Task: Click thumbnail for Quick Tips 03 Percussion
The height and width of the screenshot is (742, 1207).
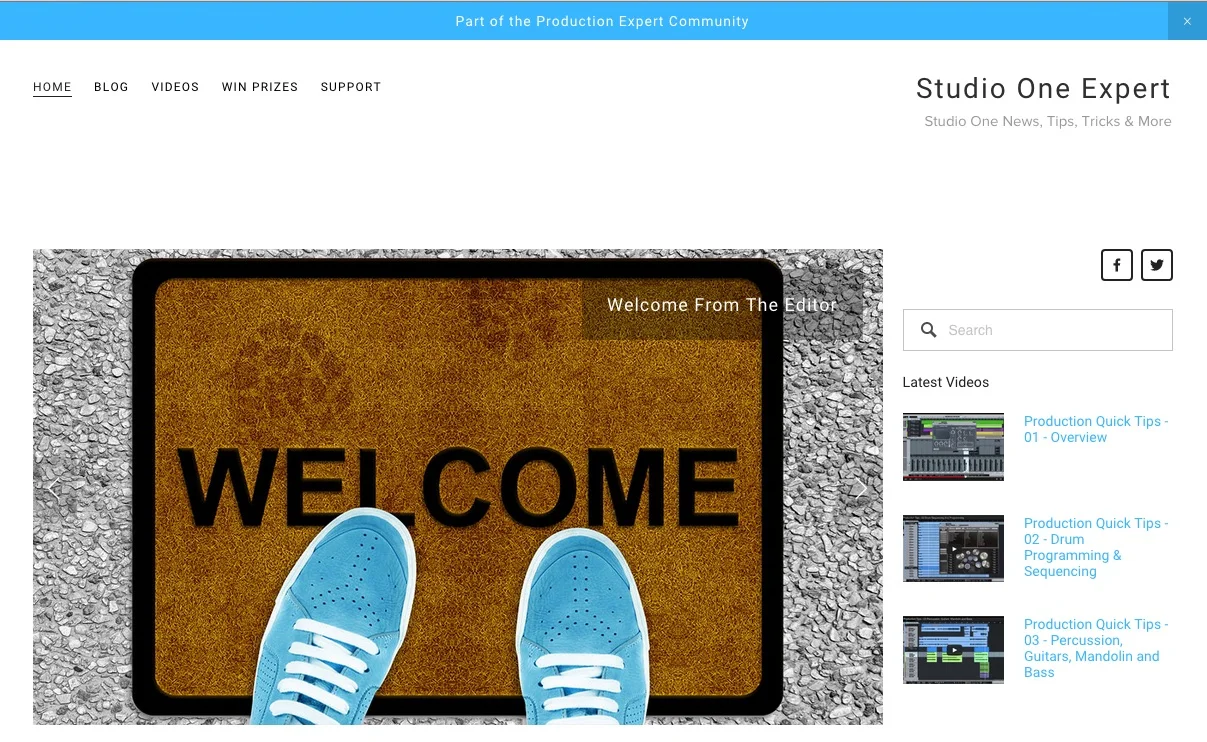Action: pyautogui.click(x=953, y=650)
